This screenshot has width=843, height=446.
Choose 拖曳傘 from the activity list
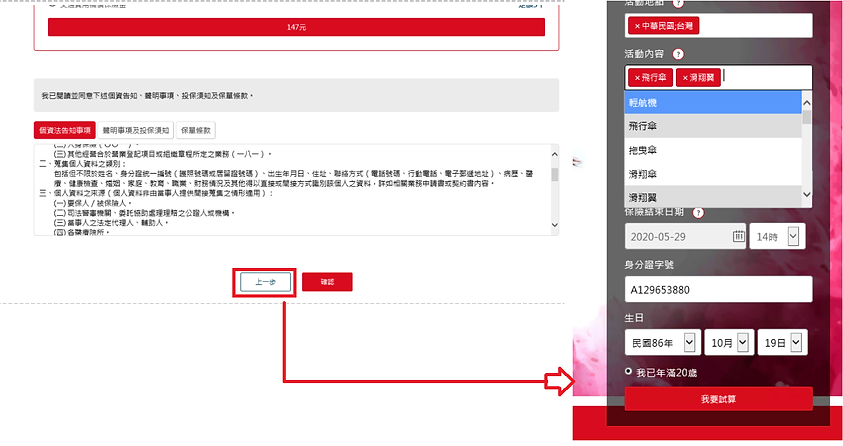coord(713,150)
